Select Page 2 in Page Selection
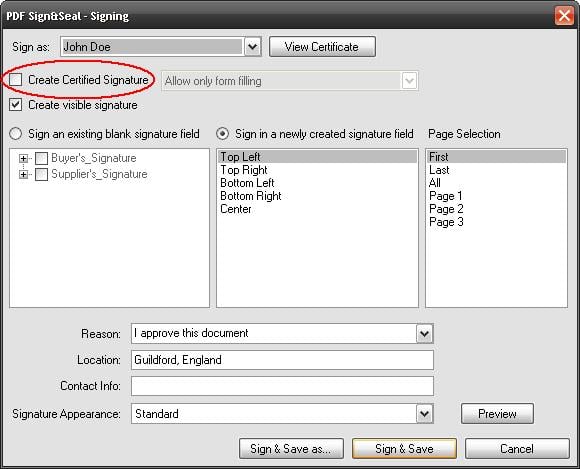580x469 pixels. (x=496, y=209)
